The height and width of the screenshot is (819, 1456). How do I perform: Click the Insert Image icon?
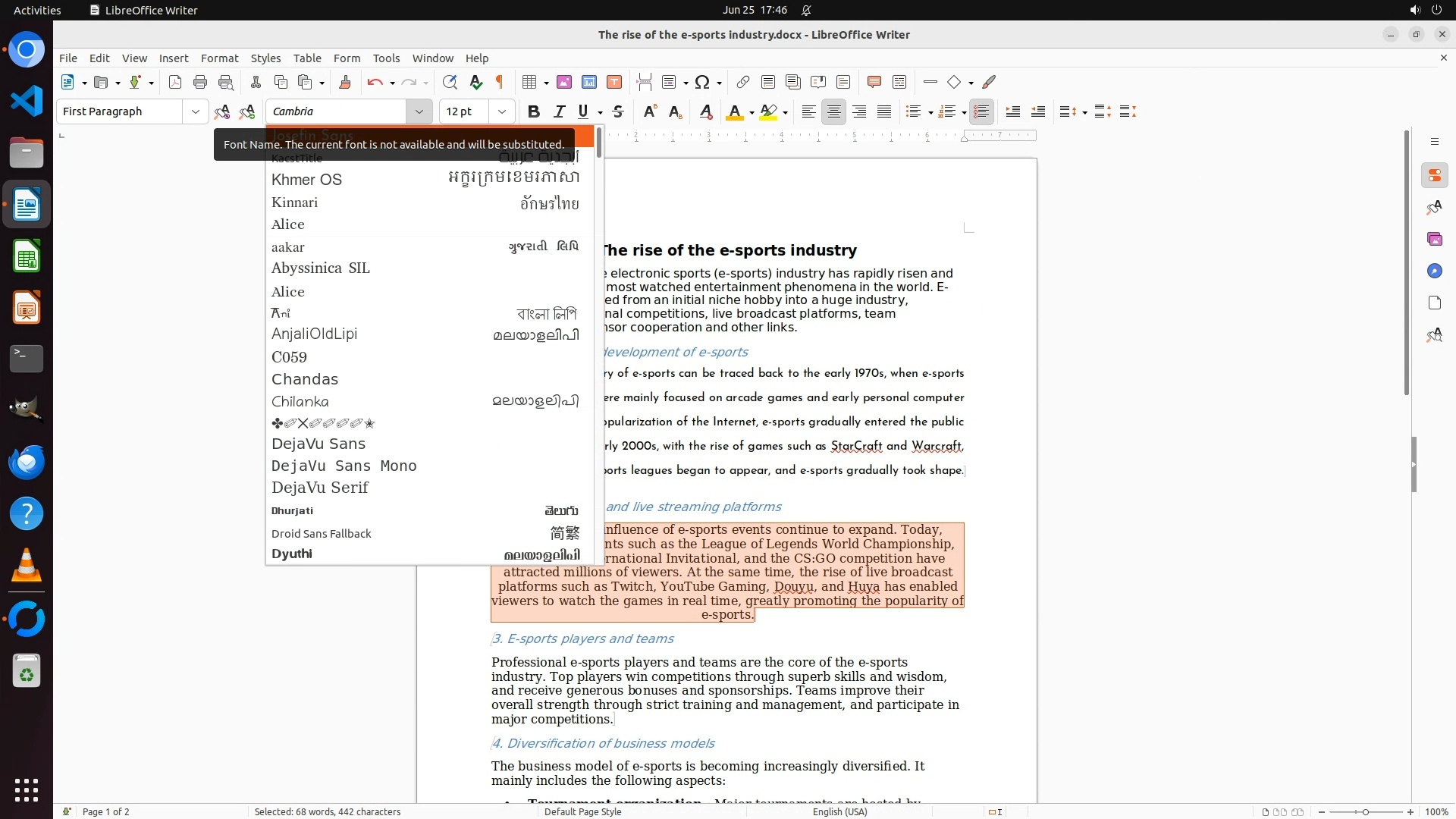tap(564, 82)
